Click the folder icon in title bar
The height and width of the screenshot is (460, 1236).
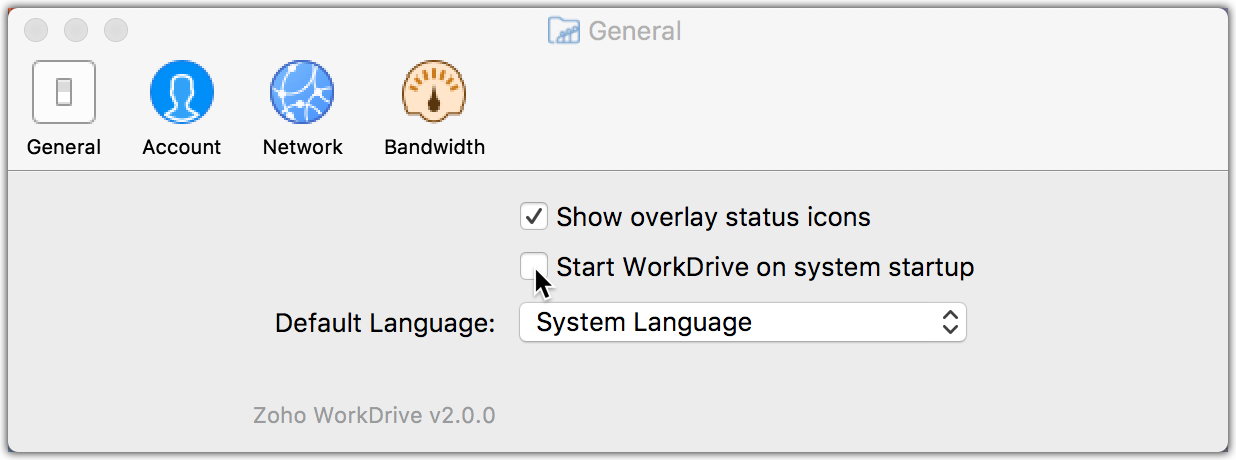pyautogui.click(x=564, y=31)
